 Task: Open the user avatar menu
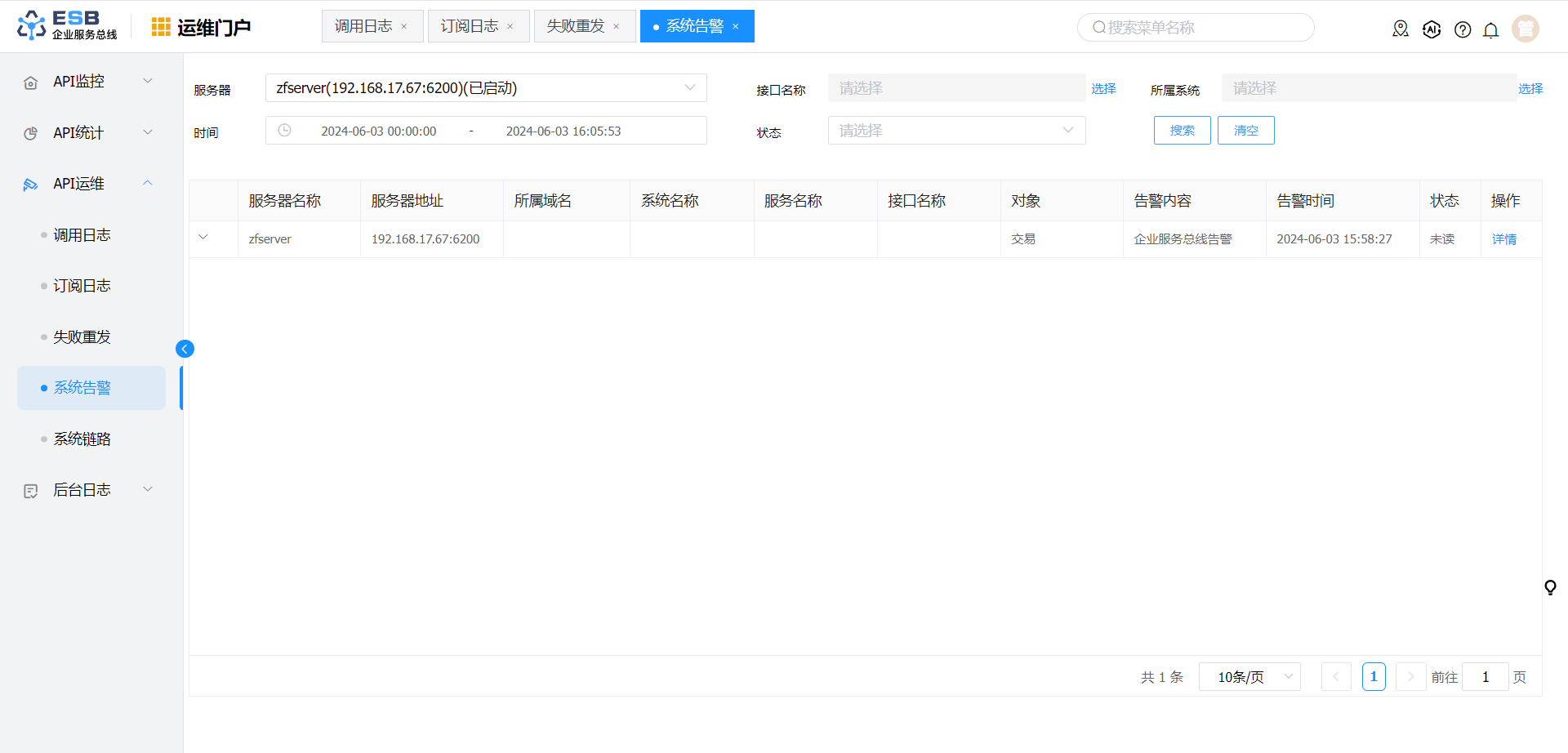click(1525, 29)
